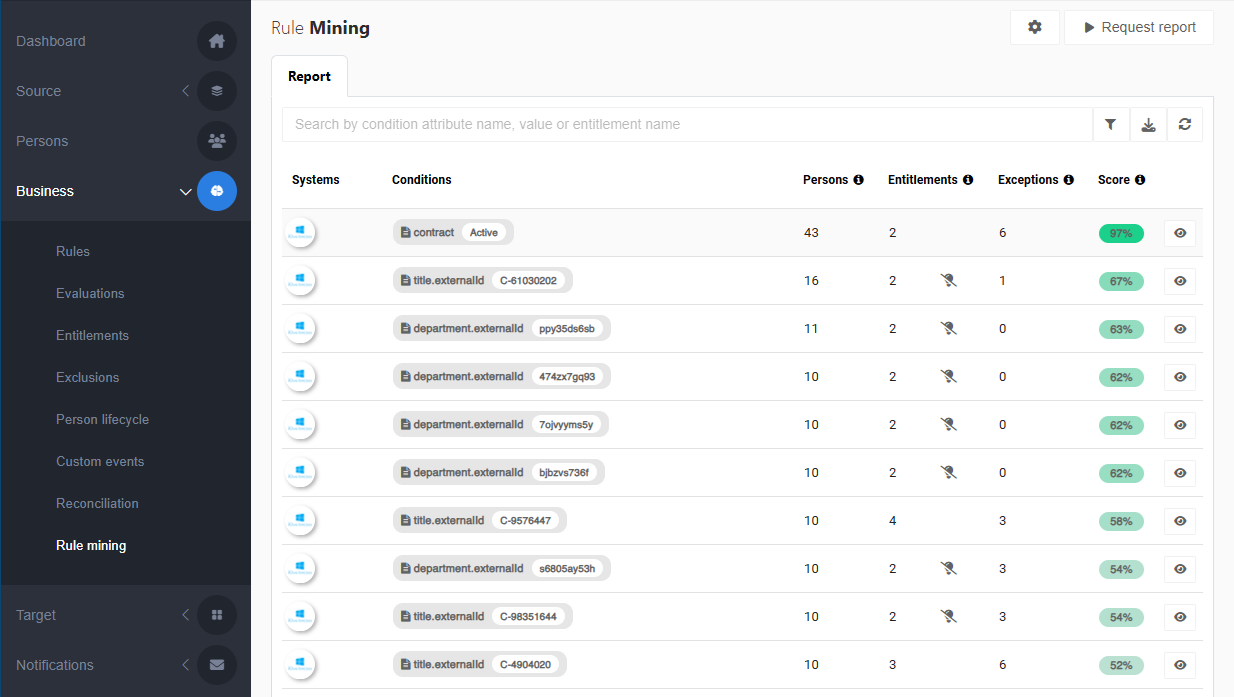Click the filter funnel icon
1234x697 pixels.
pyautogui.click(x=1111, y=125)
